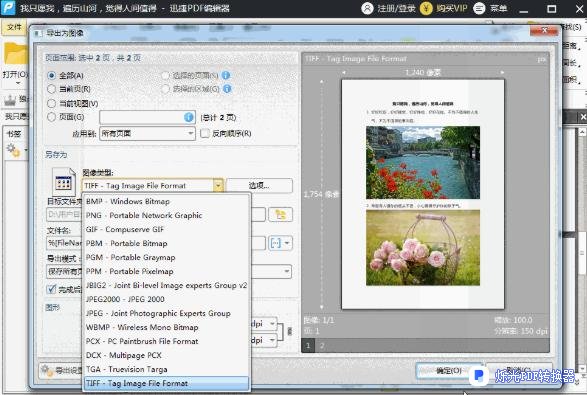This screenshot has width=587, height=395.
Task: Toggle the 反向顺序(R) checkbox
Action: pyautogui.click(x=205, y=134)
